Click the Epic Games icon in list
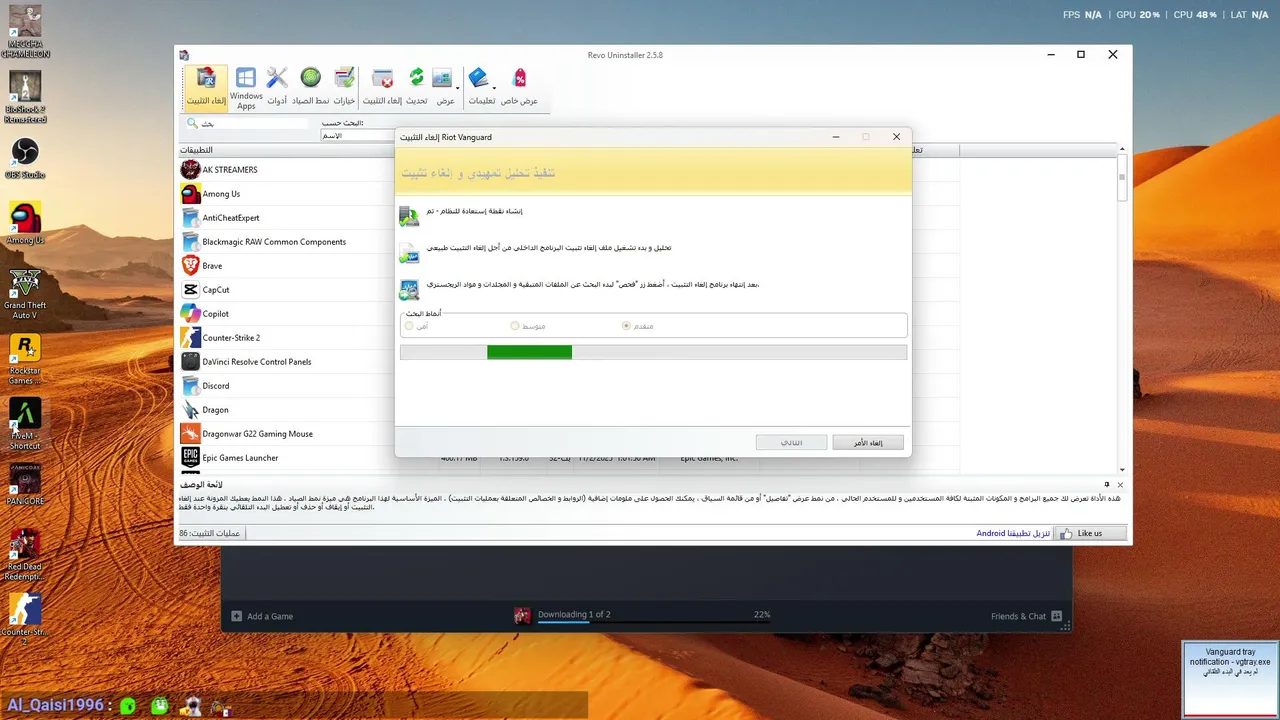The width and height of the screenshot is (1280, 720). [190, 458]
